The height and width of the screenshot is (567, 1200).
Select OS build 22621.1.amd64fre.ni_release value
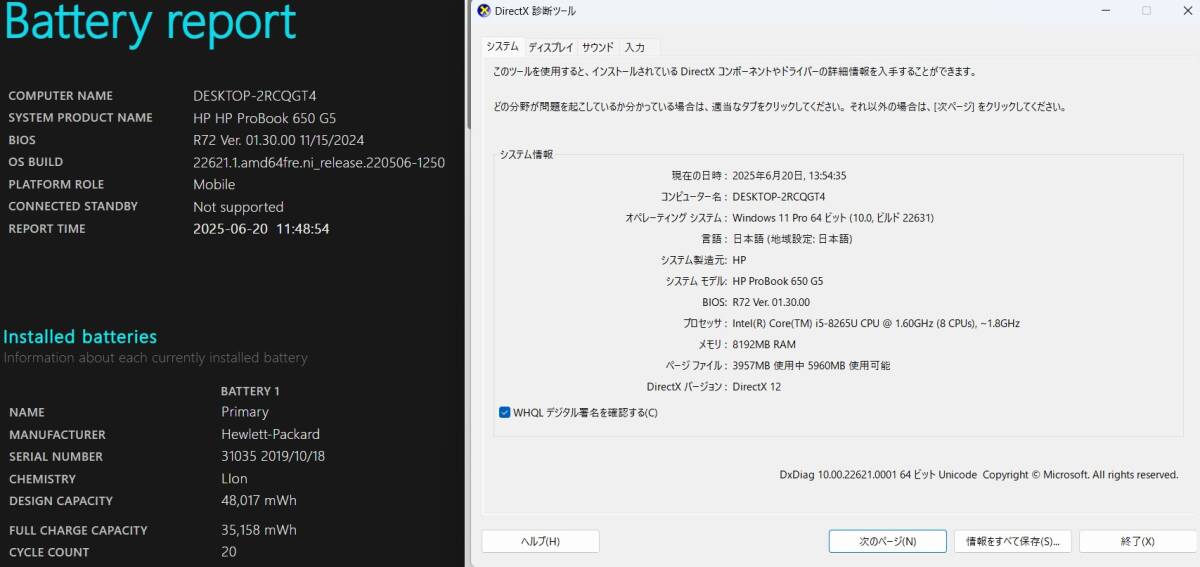tap(319, 162)
